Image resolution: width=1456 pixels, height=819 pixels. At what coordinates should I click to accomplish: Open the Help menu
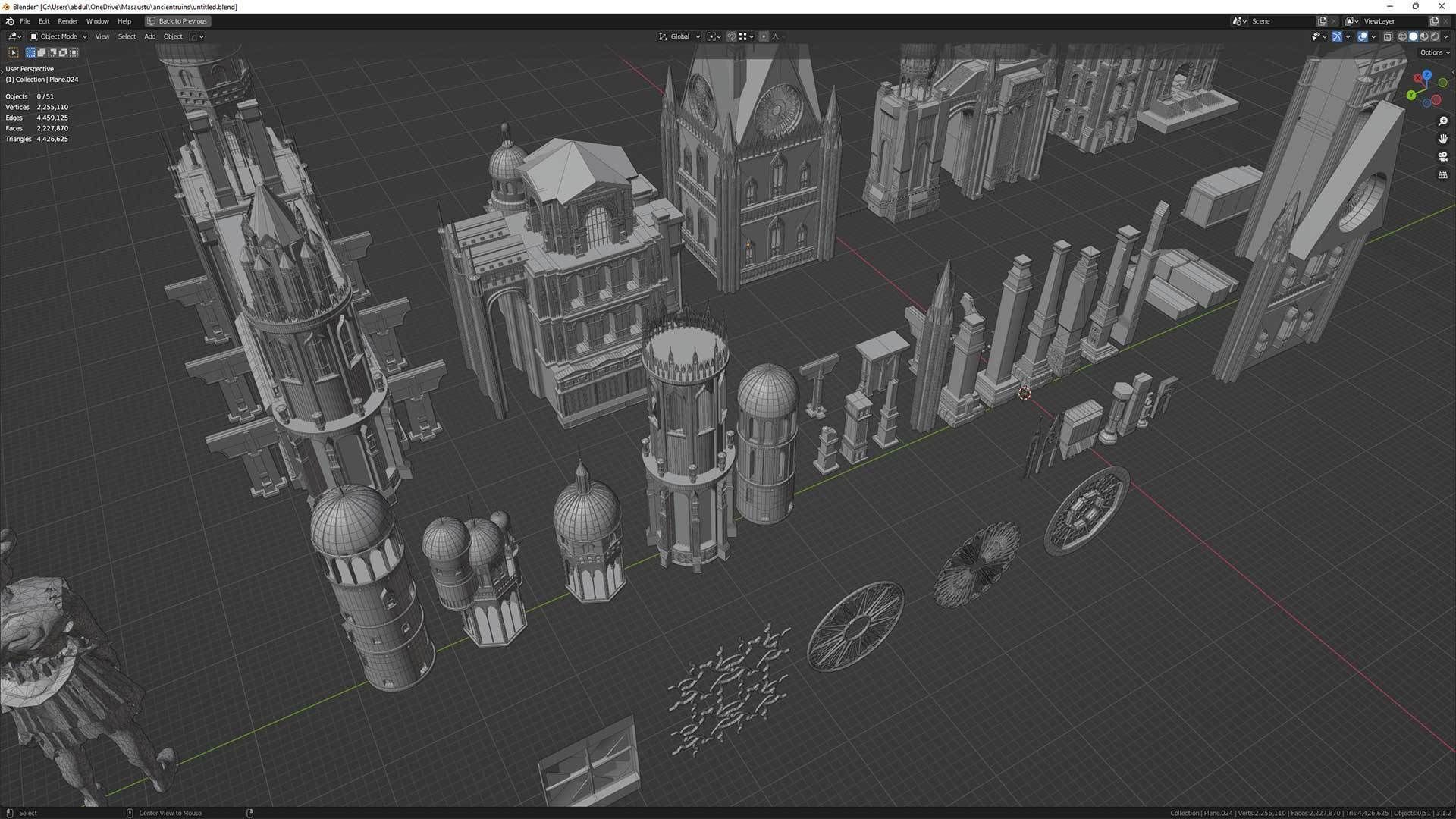click(x=124, y=21)
